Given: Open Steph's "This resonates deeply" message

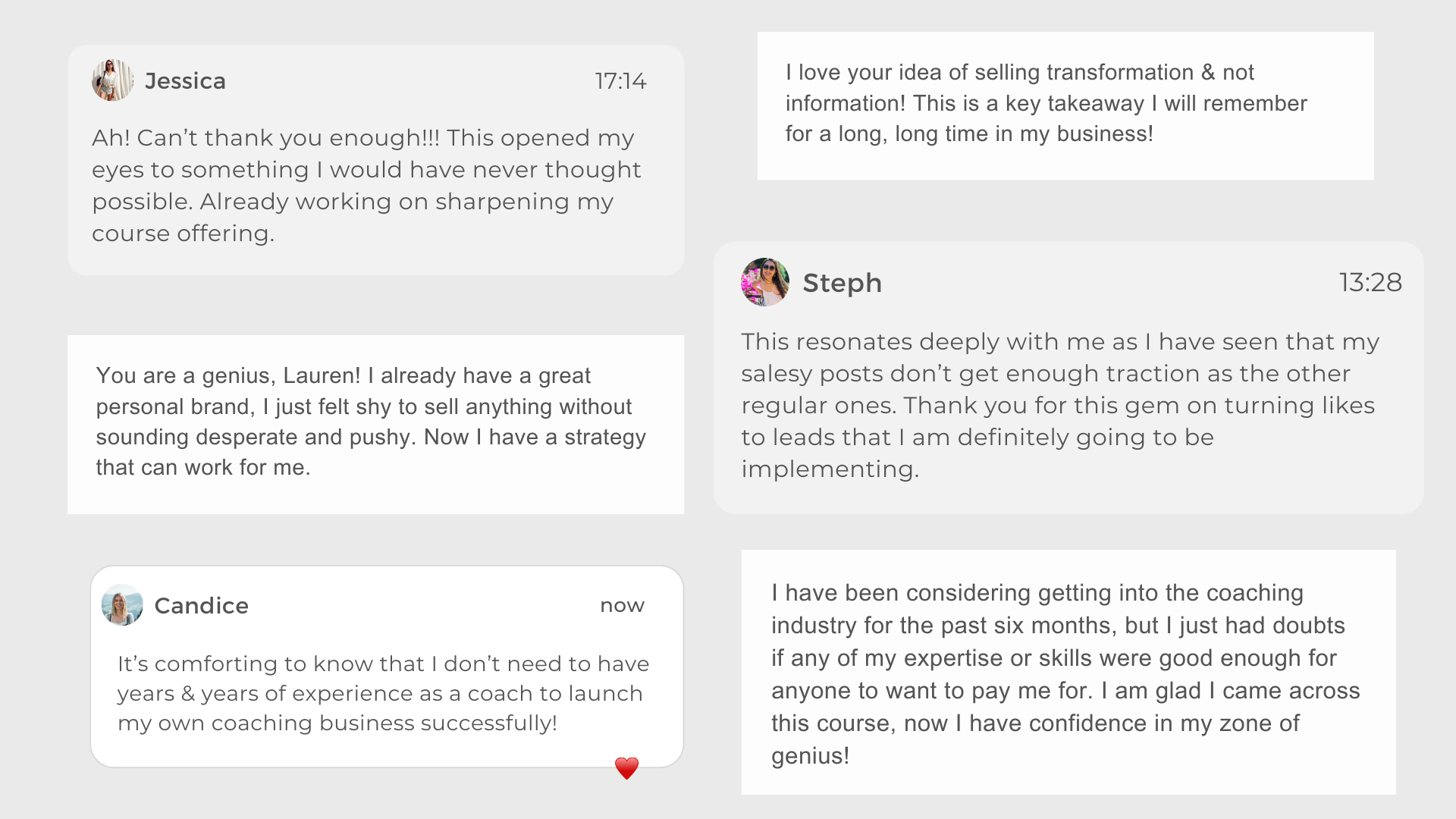Looking at the screenshot, I should (1059, 405).
